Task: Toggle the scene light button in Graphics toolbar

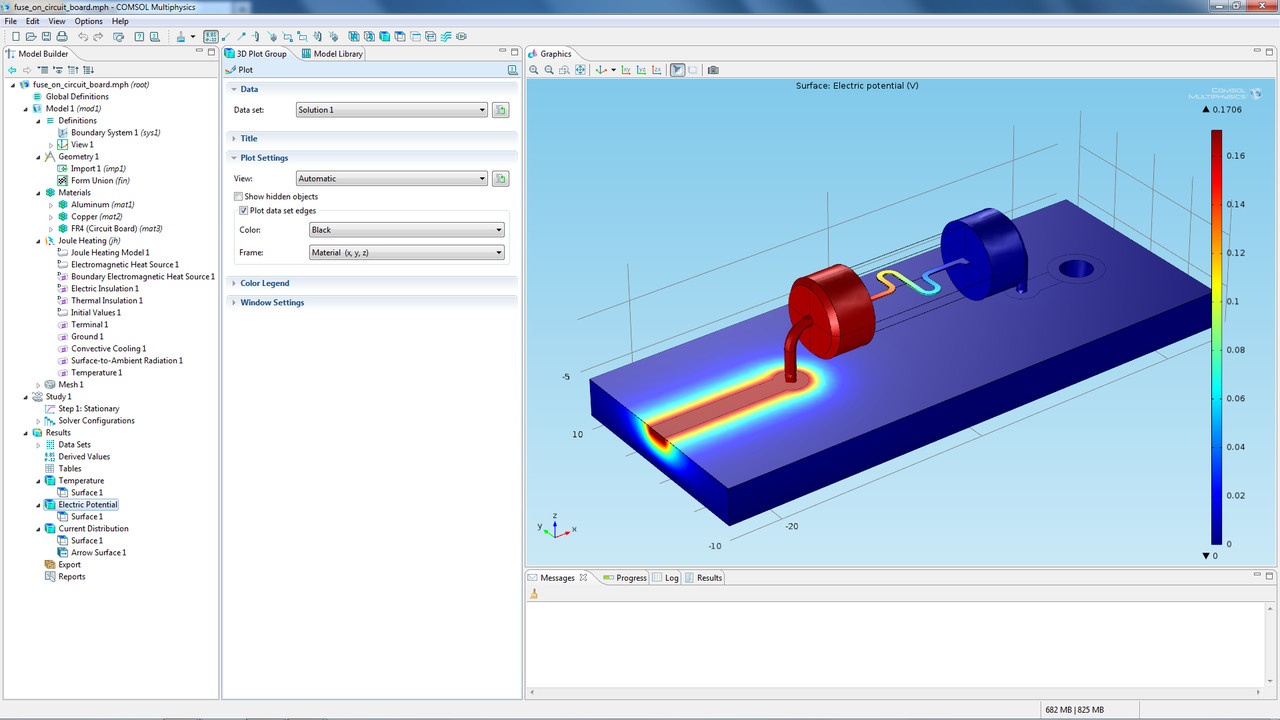Action: [x=677, y=70]
